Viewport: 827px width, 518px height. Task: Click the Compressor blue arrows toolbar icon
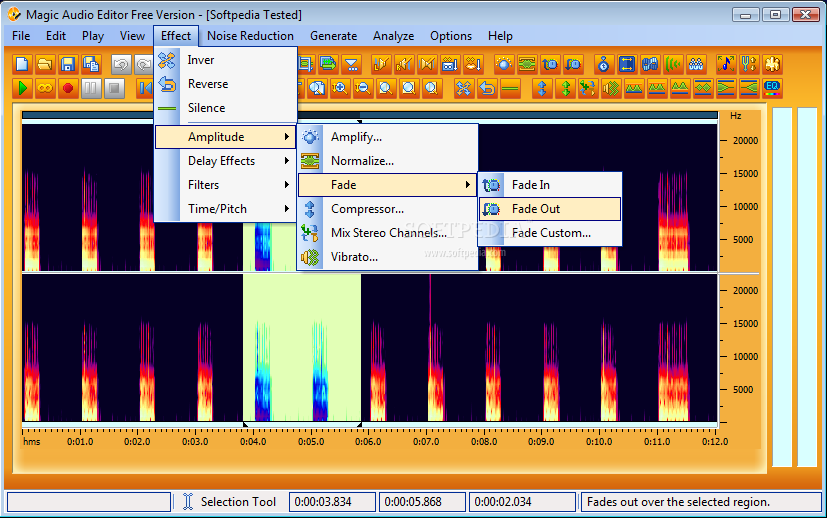[542, 88]
